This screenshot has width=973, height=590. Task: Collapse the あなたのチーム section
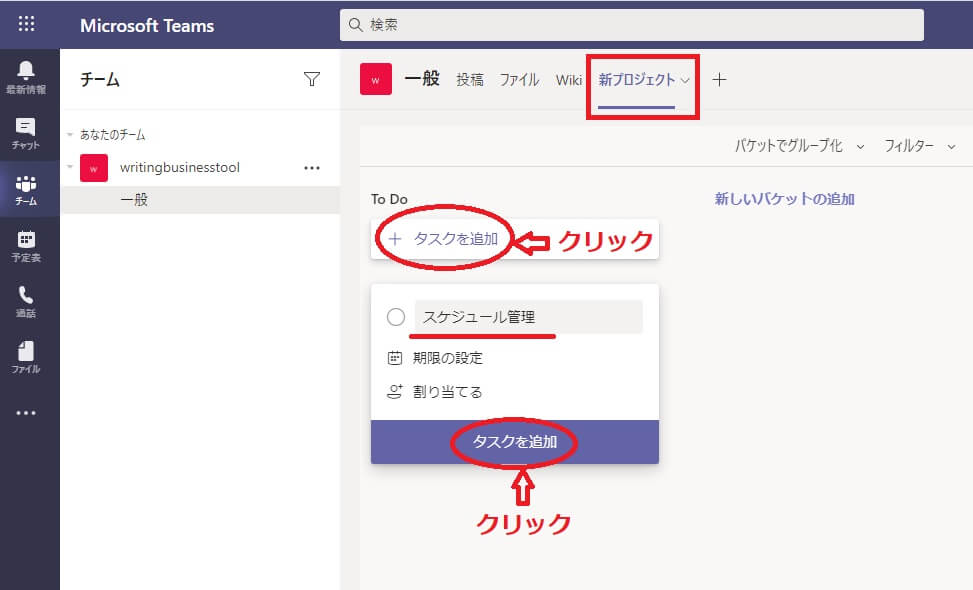(71, 135)
